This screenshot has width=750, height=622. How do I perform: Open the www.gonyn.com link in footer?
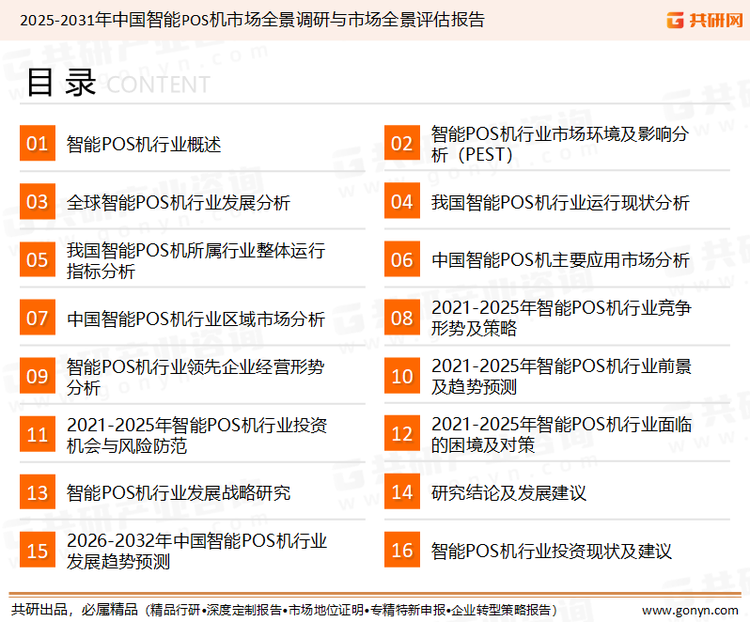point(690,611)
